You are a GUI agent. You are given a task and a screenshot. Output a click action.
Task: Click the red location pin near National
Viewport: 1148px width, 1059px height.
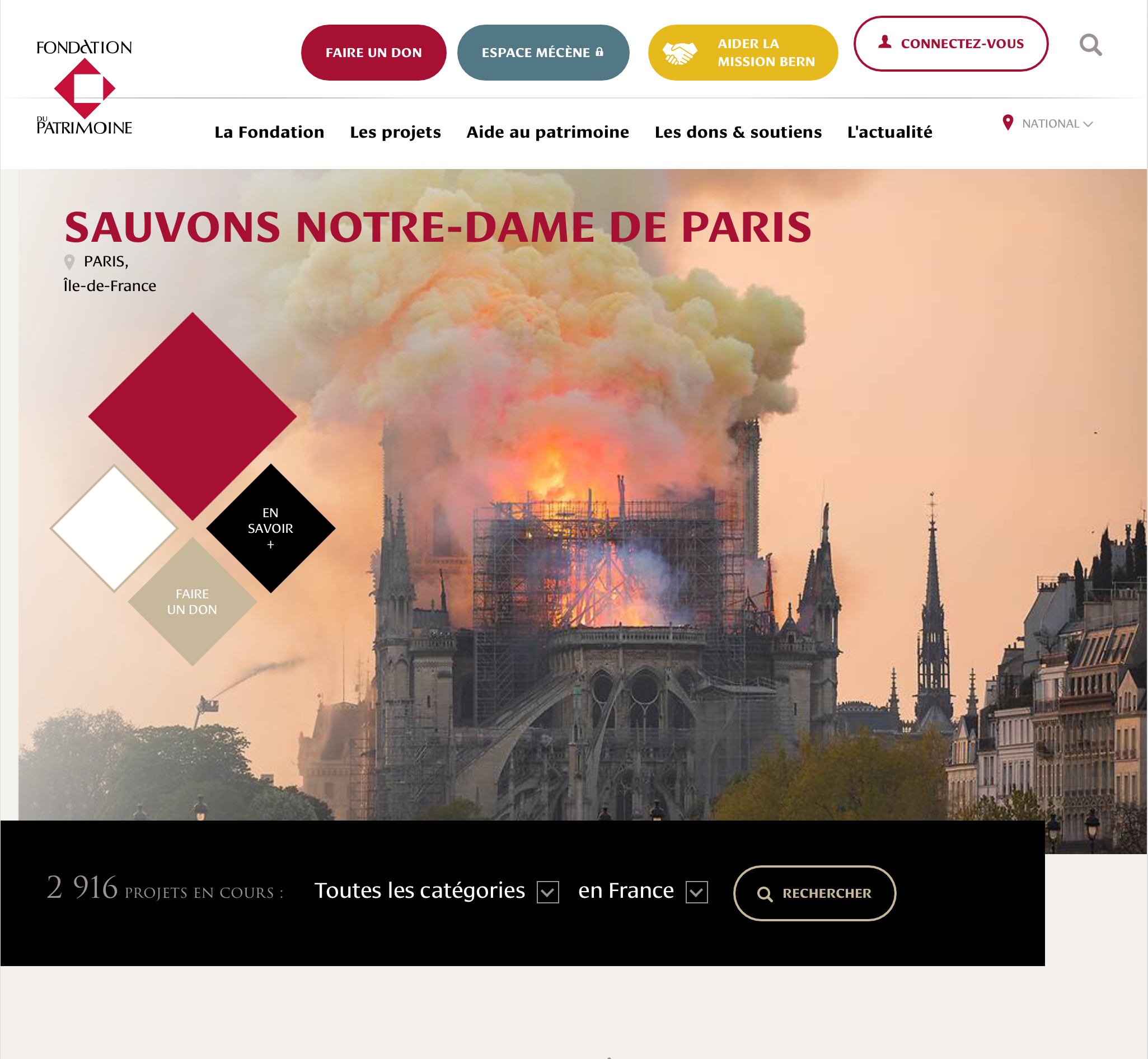tap(1008, 123)
